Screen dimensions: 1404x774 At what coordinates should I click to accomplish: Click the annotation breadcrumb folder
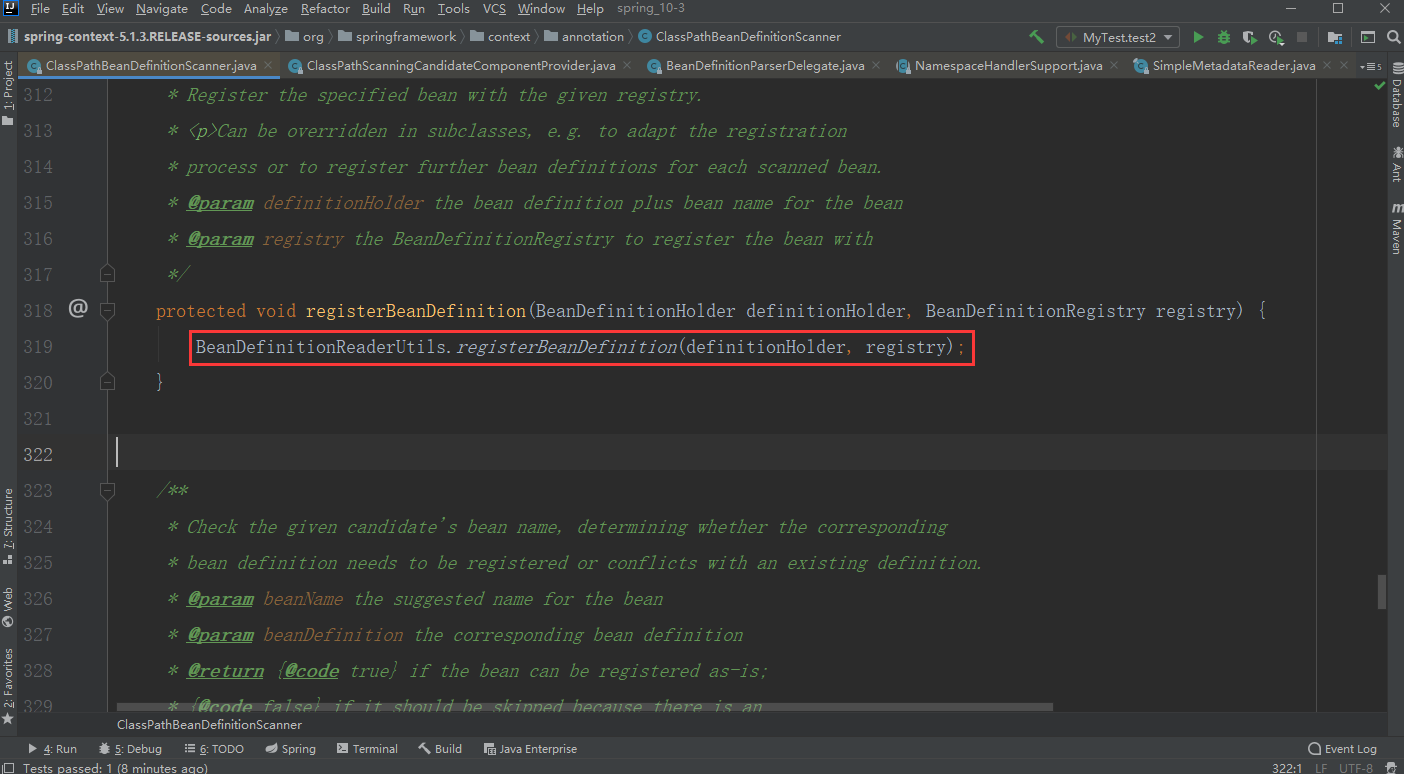pyautogui.click(x=584, y=37)
